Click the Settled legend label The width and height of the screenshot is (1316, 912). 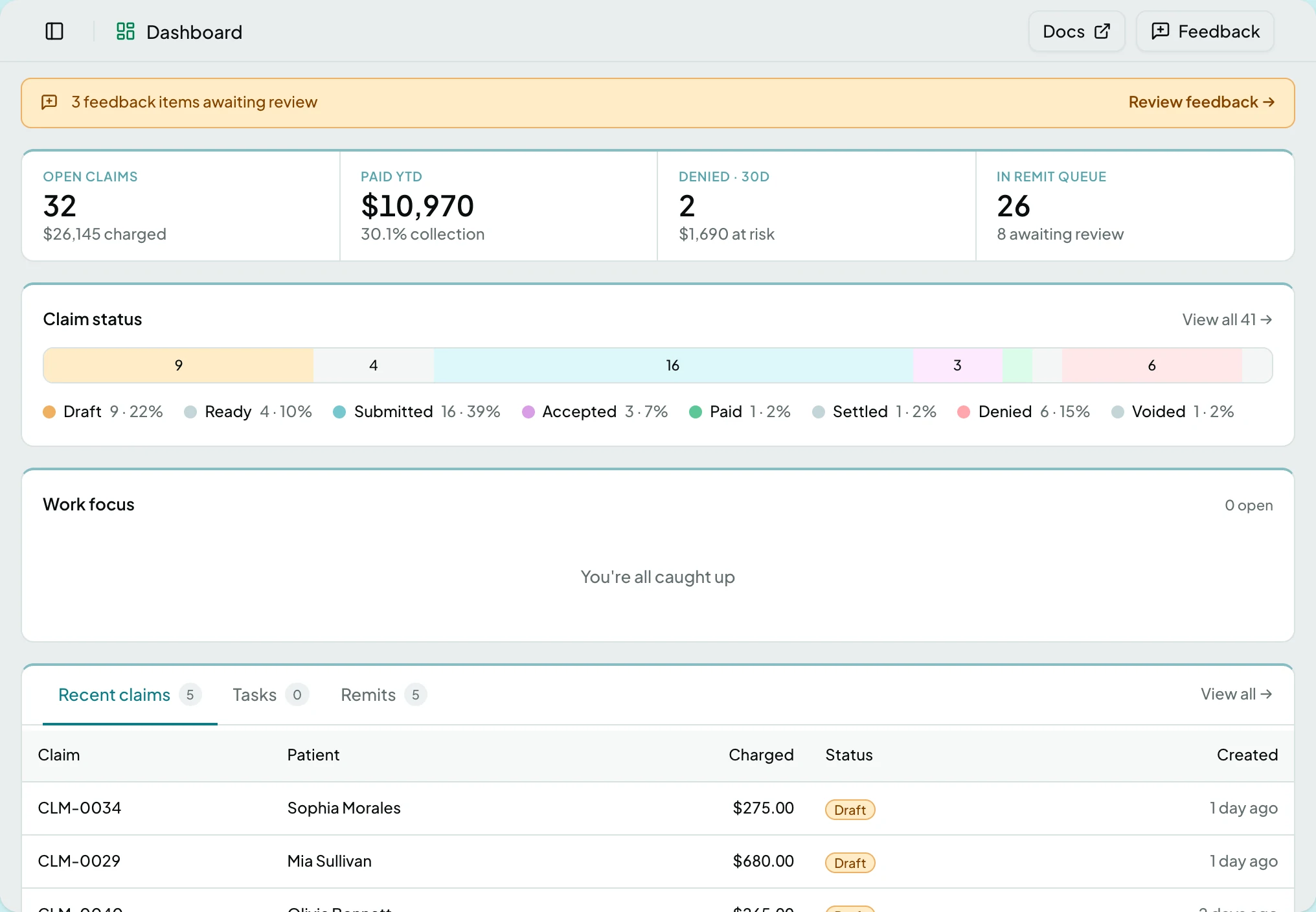[x=860, y=412]
